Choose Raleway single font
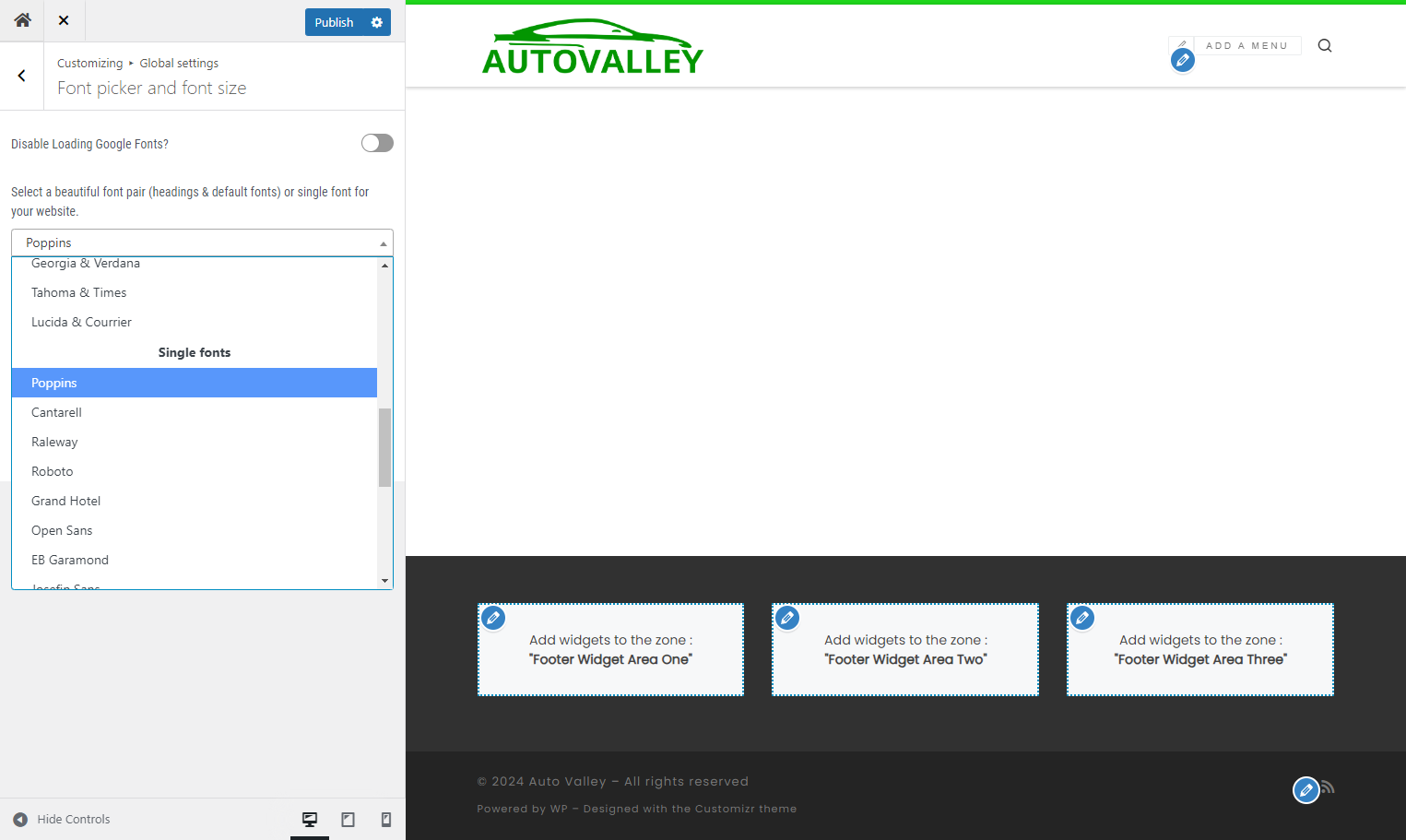The width and height of the screenshot is (1406, 840). pos(194,442)
